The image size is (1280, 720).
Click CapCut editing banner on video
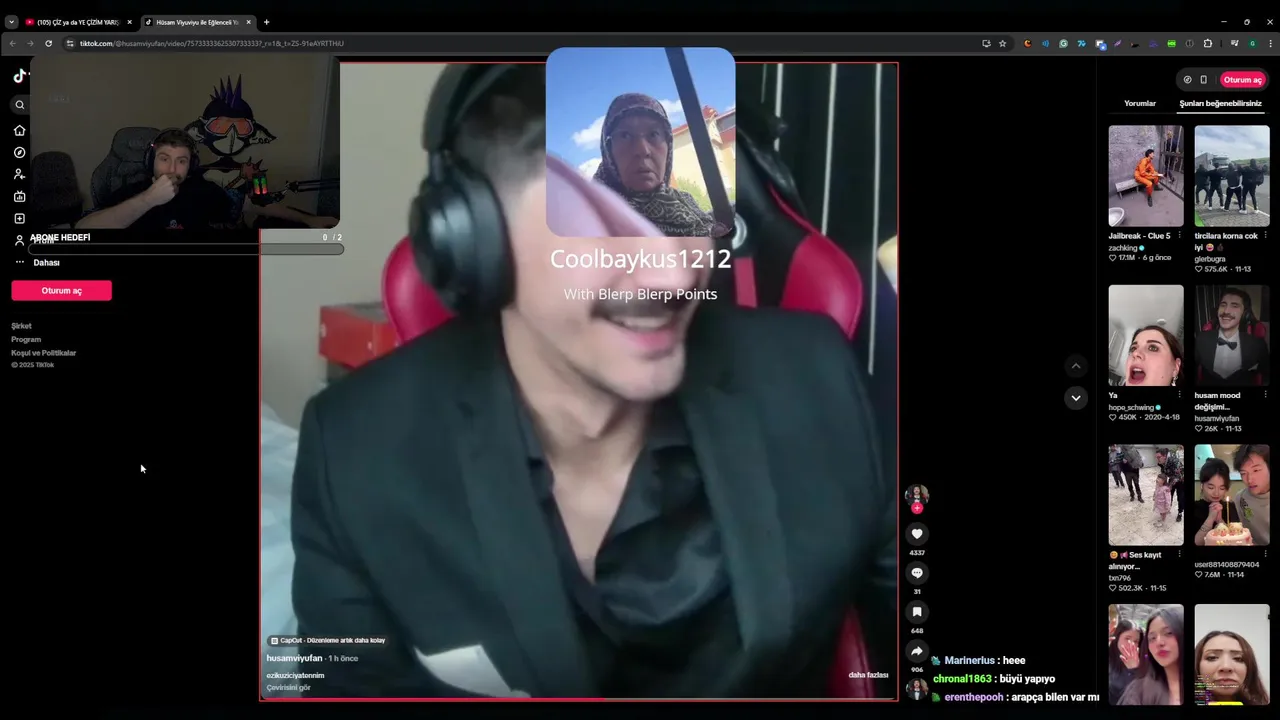327,640
